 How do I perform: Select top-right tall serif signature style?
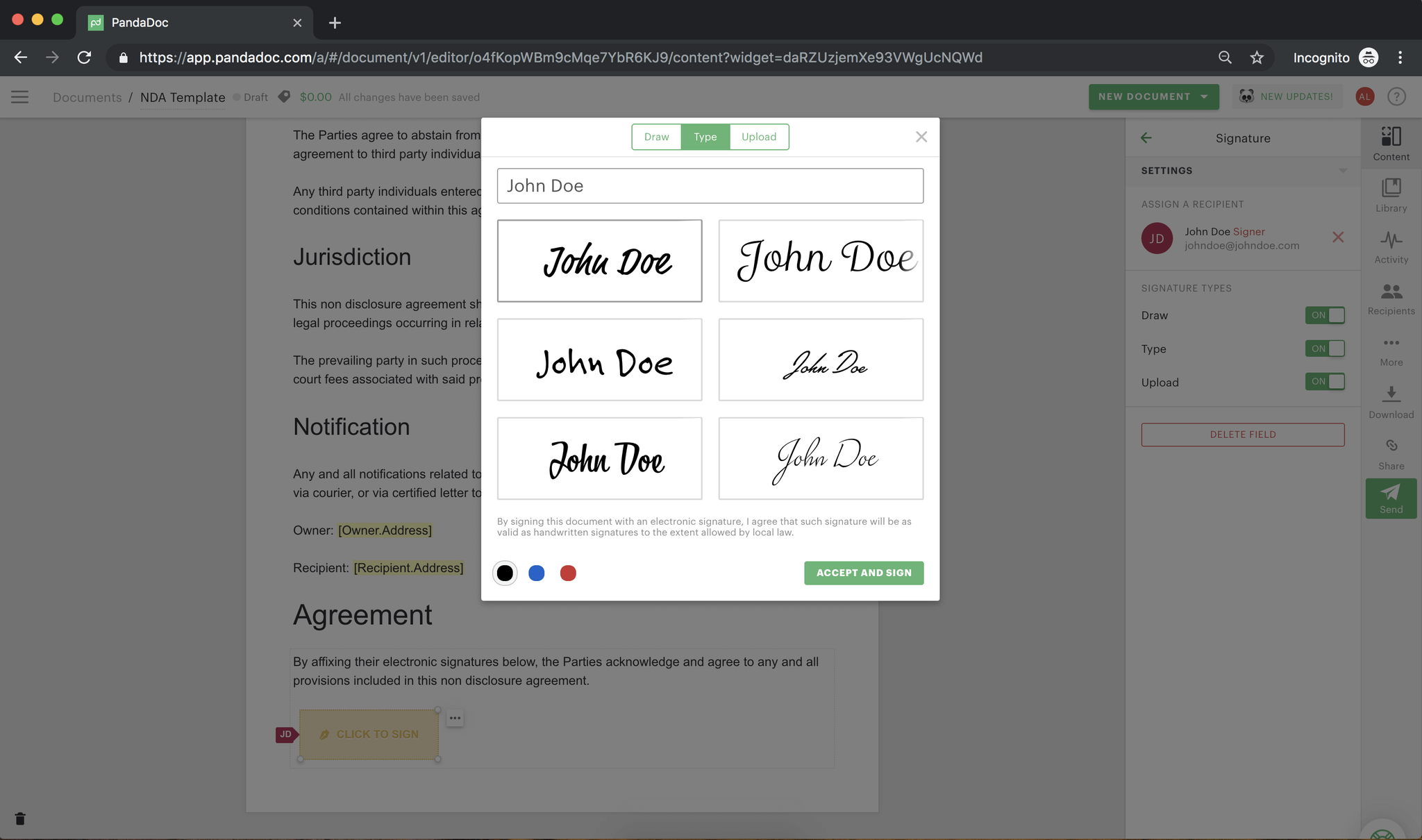click(x=821, y=261)
